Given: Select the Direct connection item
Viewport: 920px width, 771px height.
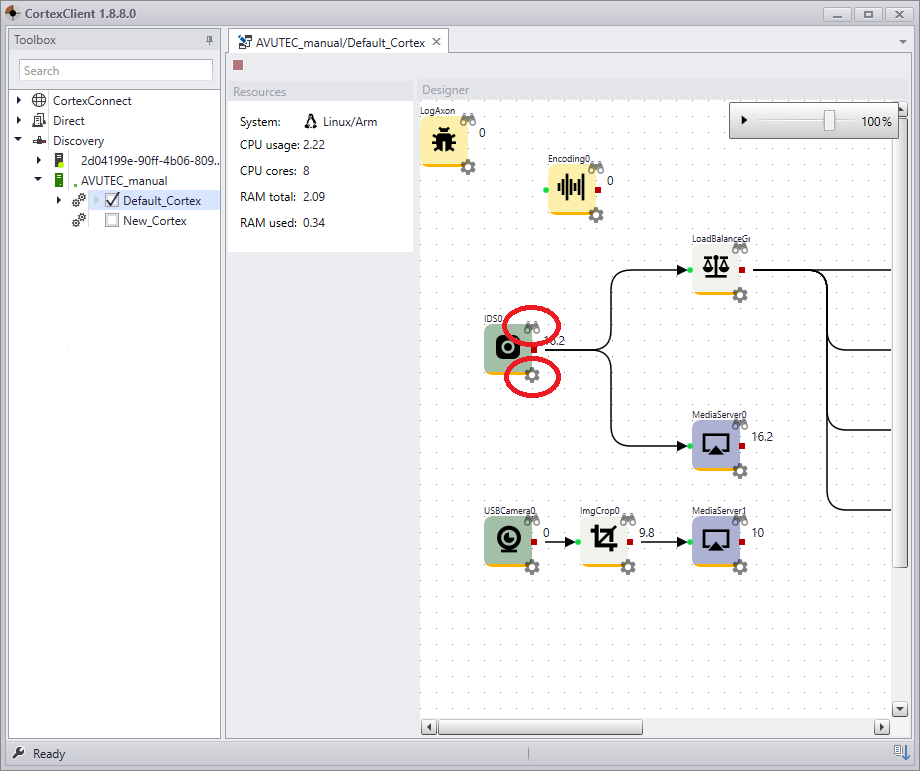Looking at the screenshot, I should point(69,120).
